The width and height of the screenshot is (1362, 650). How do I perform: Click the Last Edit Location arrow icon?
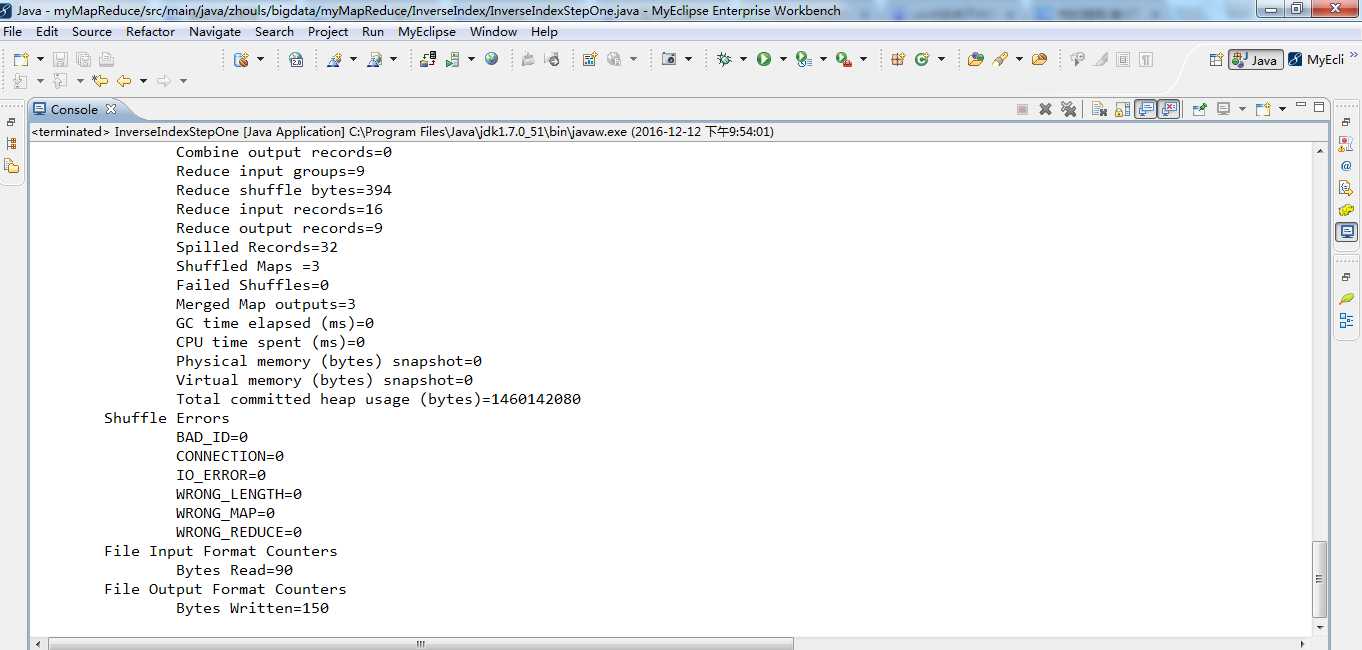tap(100, 81)
